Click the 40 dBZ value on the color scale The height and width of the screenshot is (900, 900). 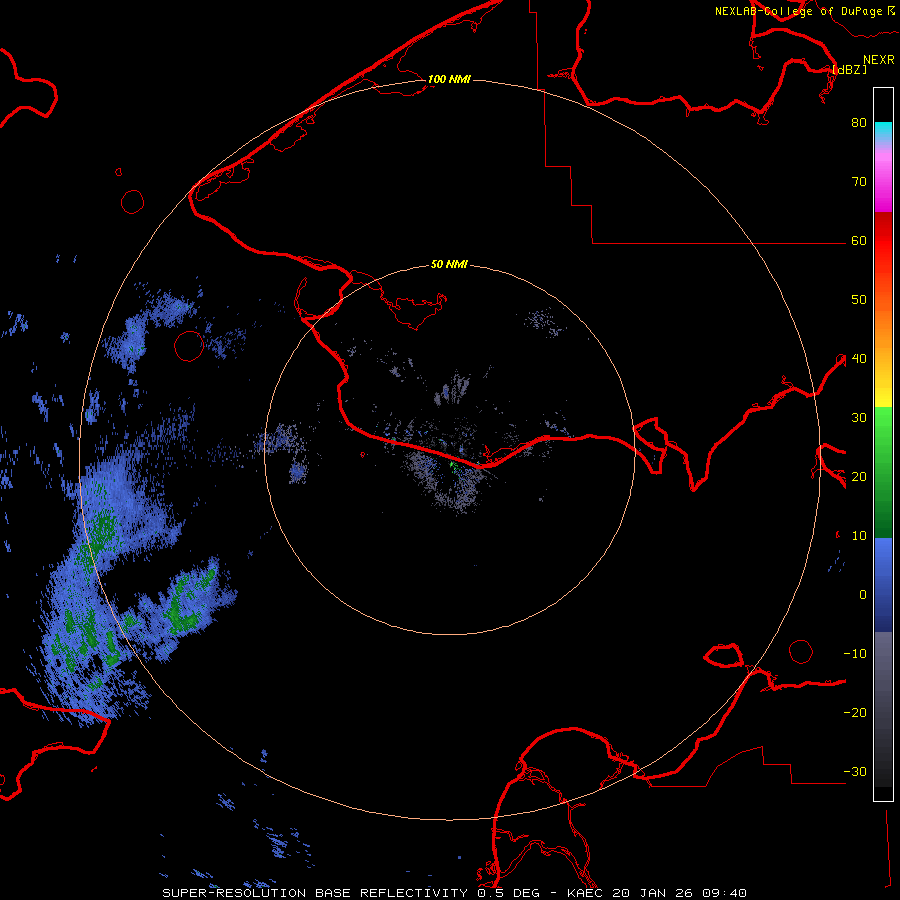pos(859,359)
